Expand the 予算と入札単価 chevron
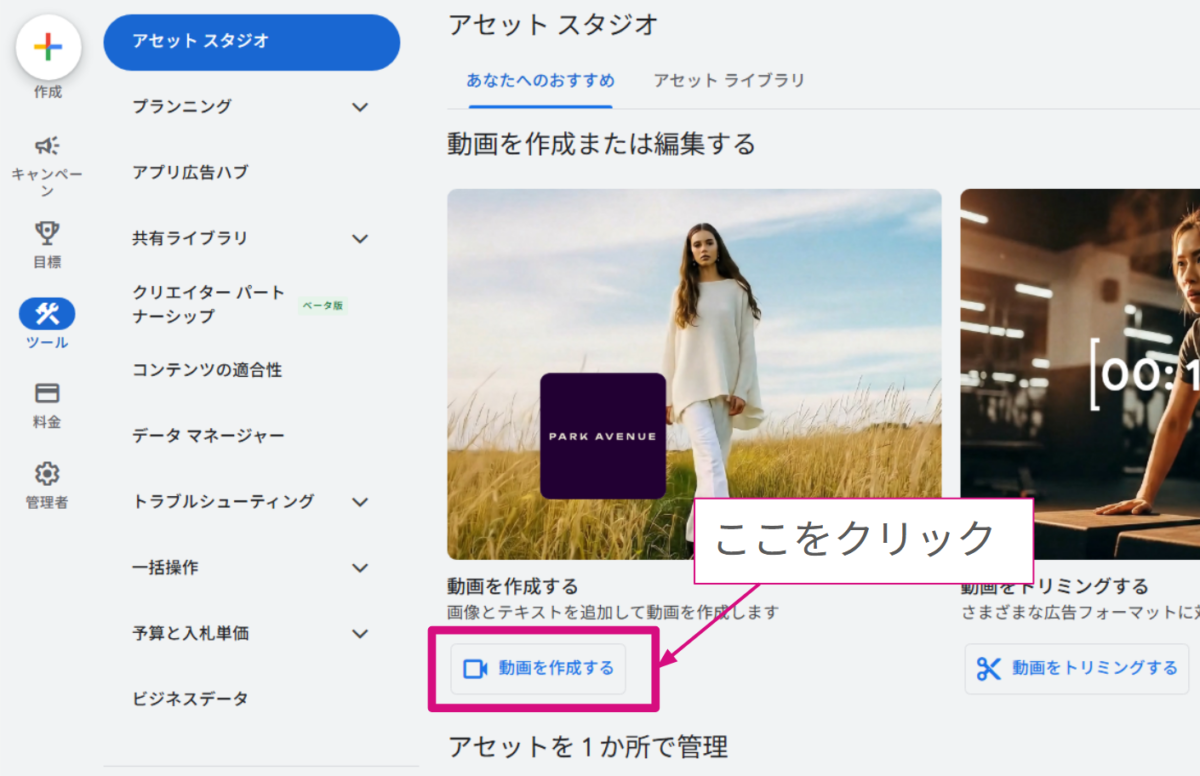 coord(360,633)
